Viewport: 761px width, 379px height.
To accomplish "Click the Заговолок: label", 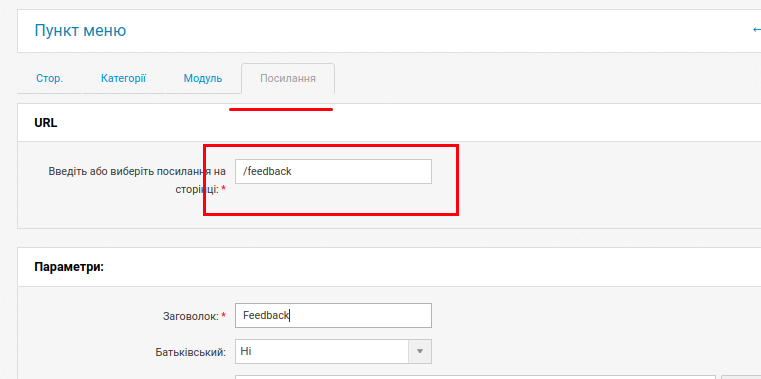I will [195, 316].
